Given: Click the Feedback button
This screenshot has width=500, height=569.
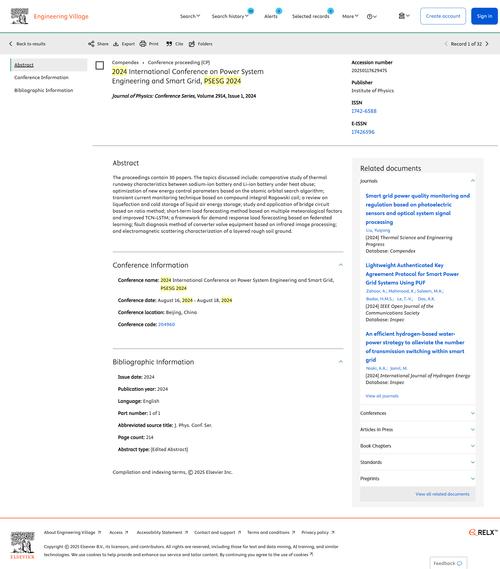Looking at the screenshot, I should click(x=448, y=563).
